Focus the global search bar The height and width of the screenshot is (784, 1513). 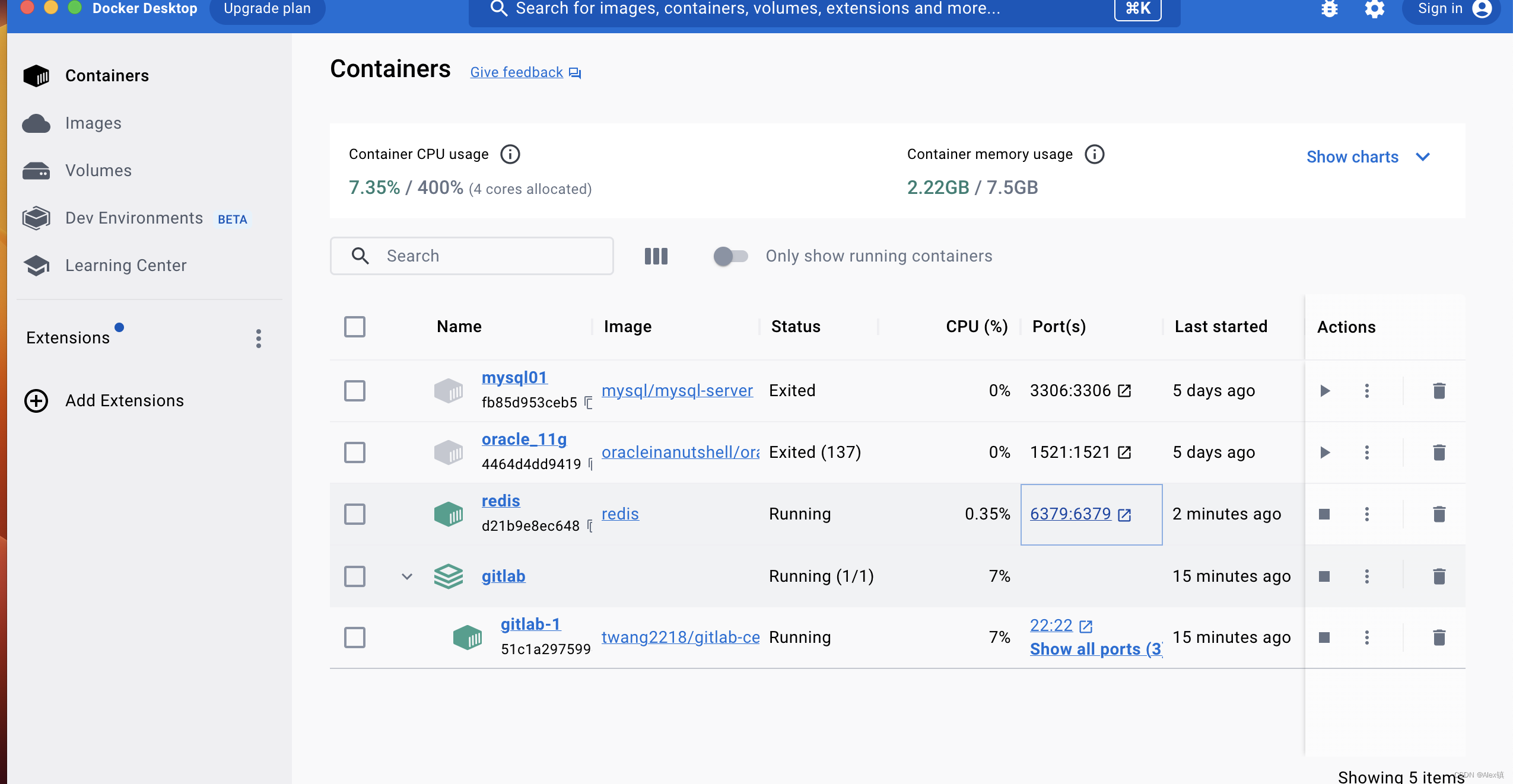pyautogui.click(x=824, y=9)
